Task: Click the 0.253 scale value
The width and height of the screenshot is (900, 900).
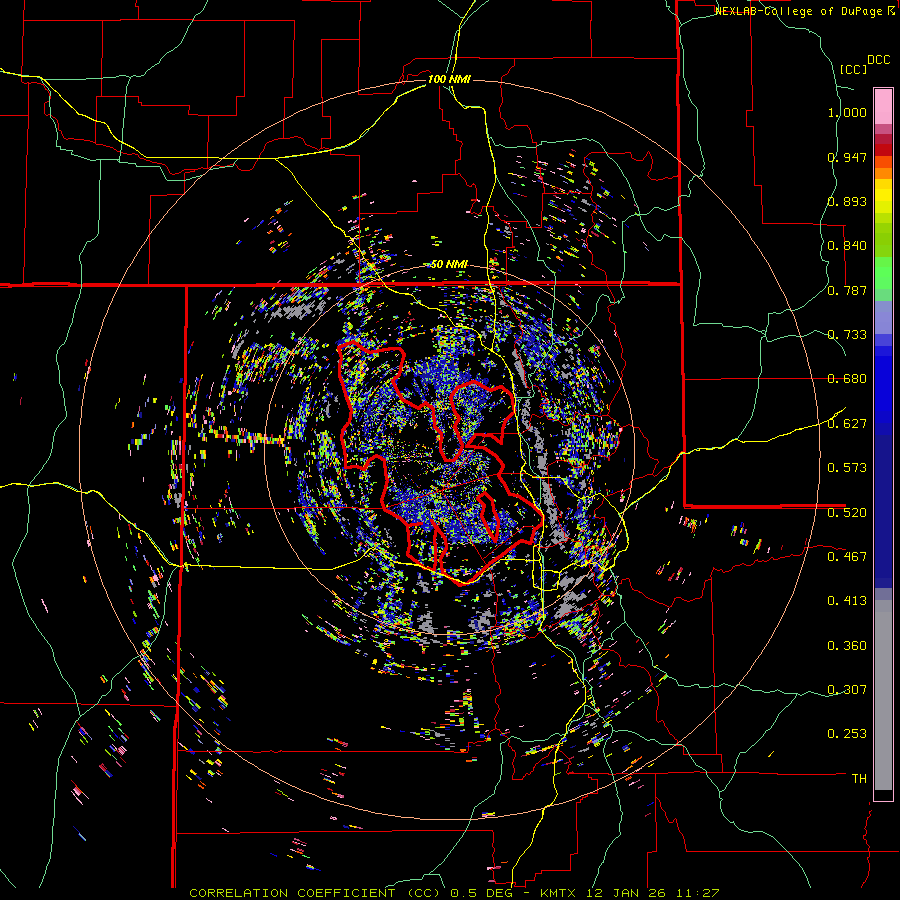Action: coord(847,734)
